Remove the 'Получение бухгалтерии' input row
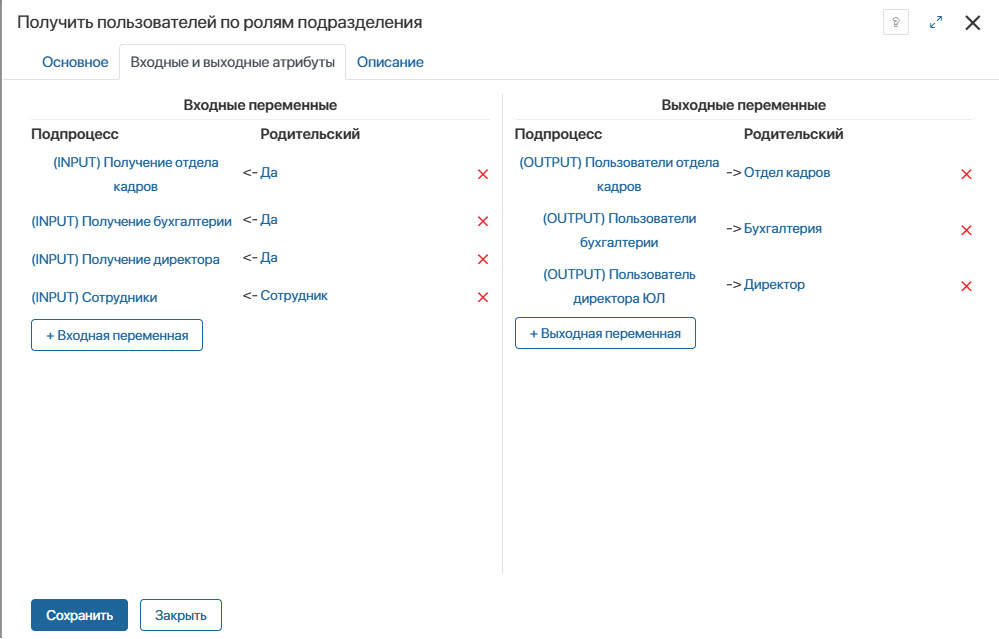 pyautogui.click(x=483, y=221)
